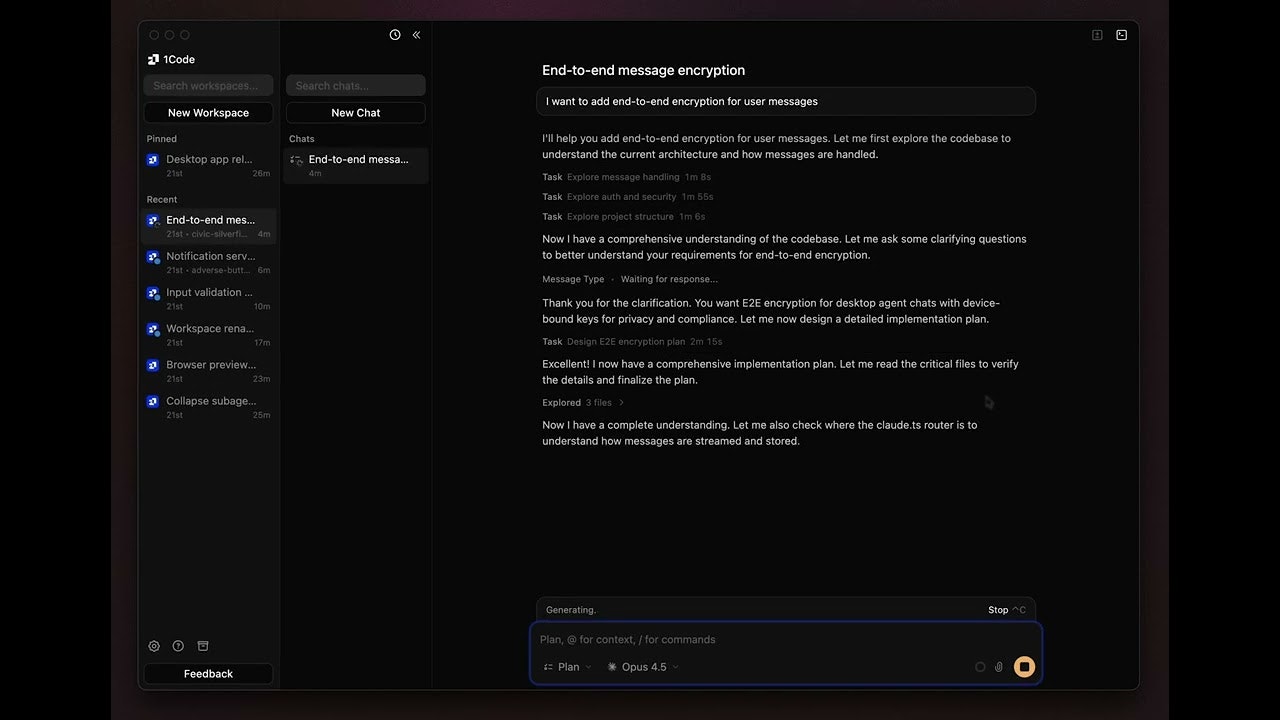Click the archive icon in the bottom sidebar
1280x720 pixels.
203,646
